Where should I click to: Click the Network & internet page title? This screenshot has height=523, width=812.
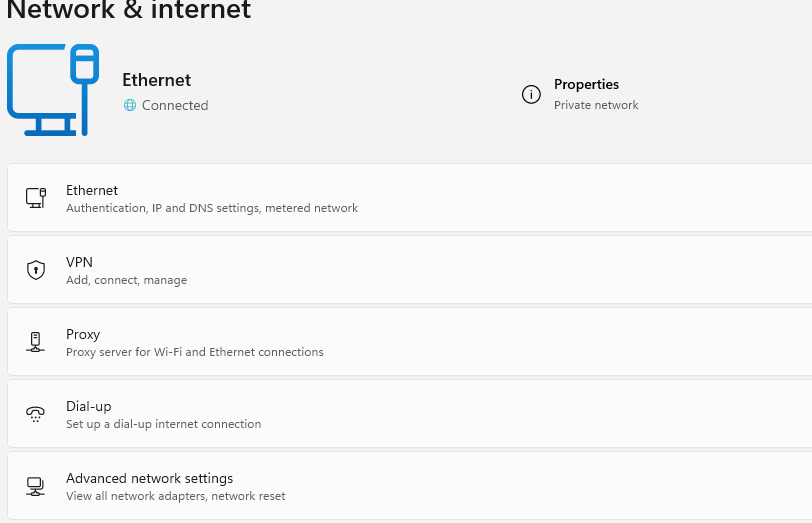click(x=129, y=11)
